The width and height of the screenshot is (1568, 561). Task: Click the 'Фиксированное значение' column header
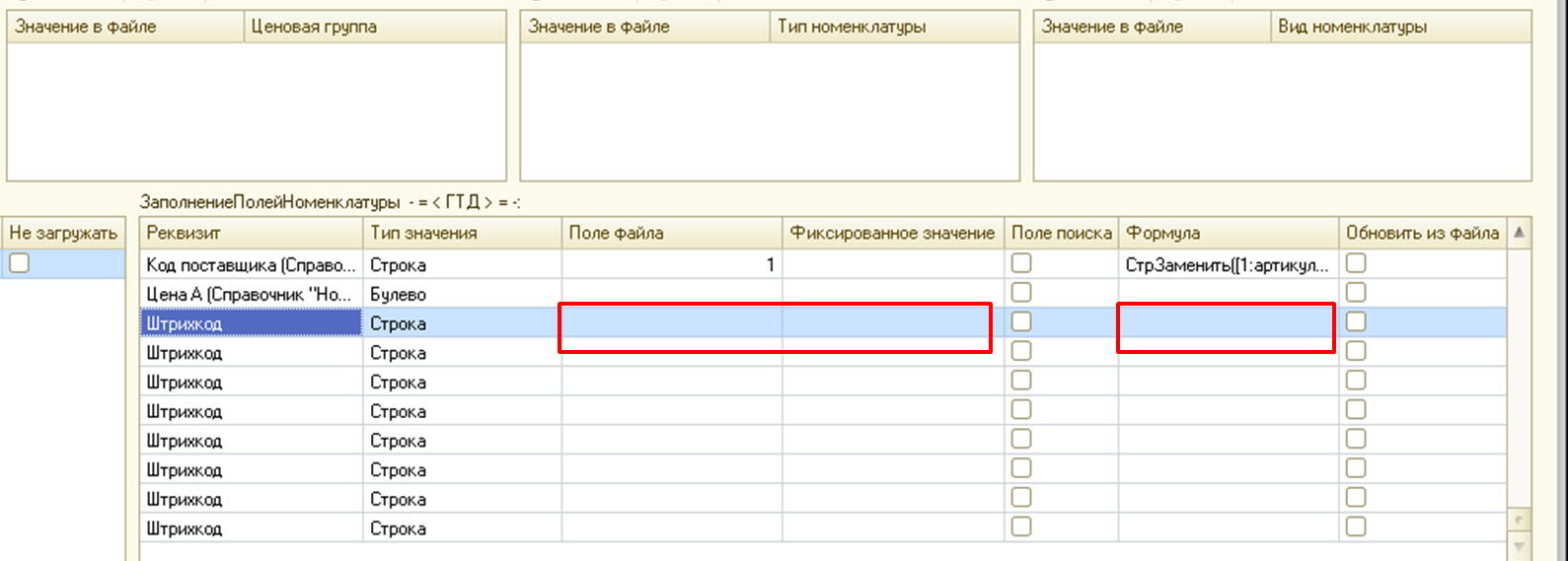(892, 234)
